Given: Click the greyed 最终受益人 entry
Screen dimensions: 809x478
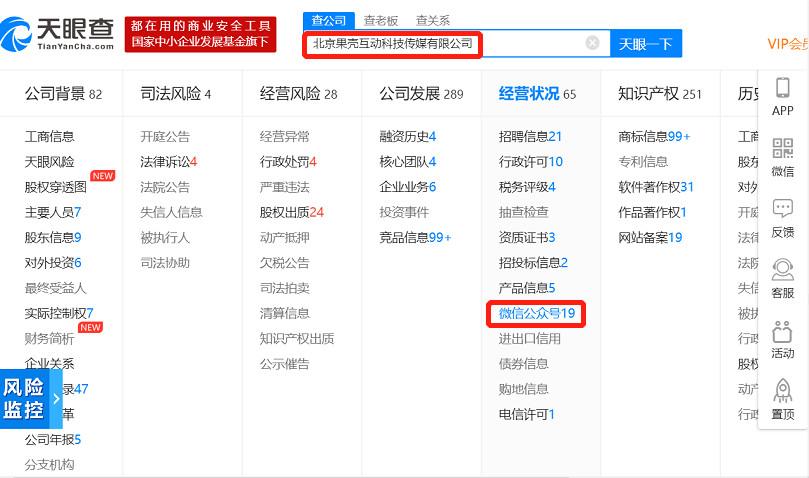Looking at the screenshot, I should tap(56, 288).
